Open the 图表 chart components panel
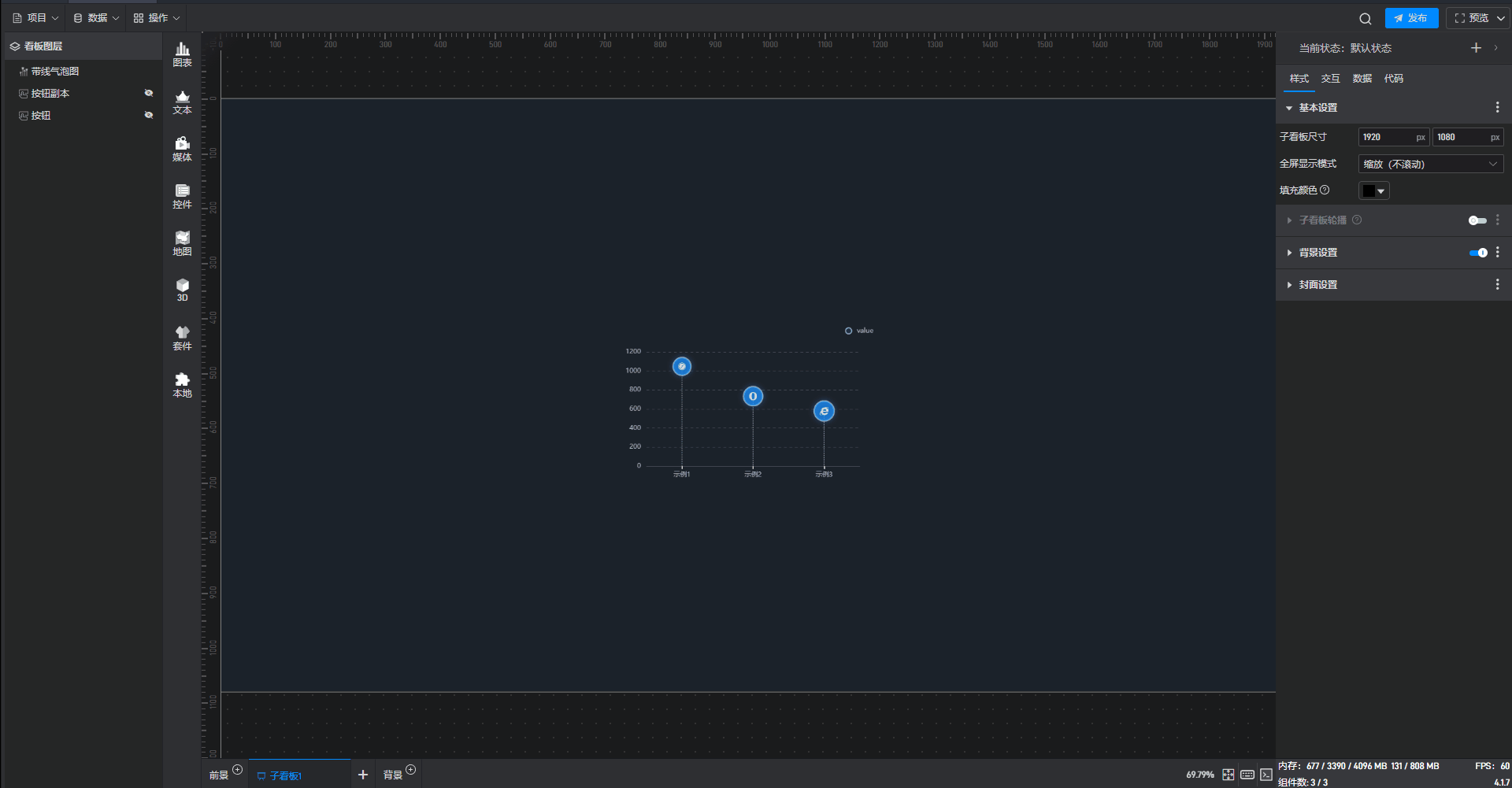Viewport: 1512px width, 788px height. [182, 54]
